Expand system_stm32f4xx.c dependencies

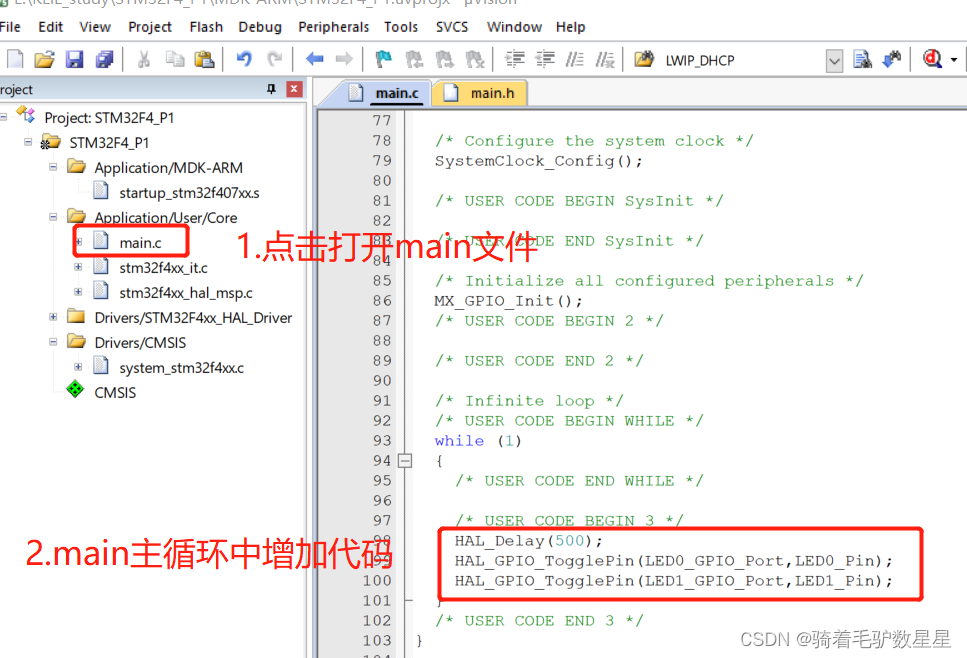pyautogui.click(x=78, y=366)
